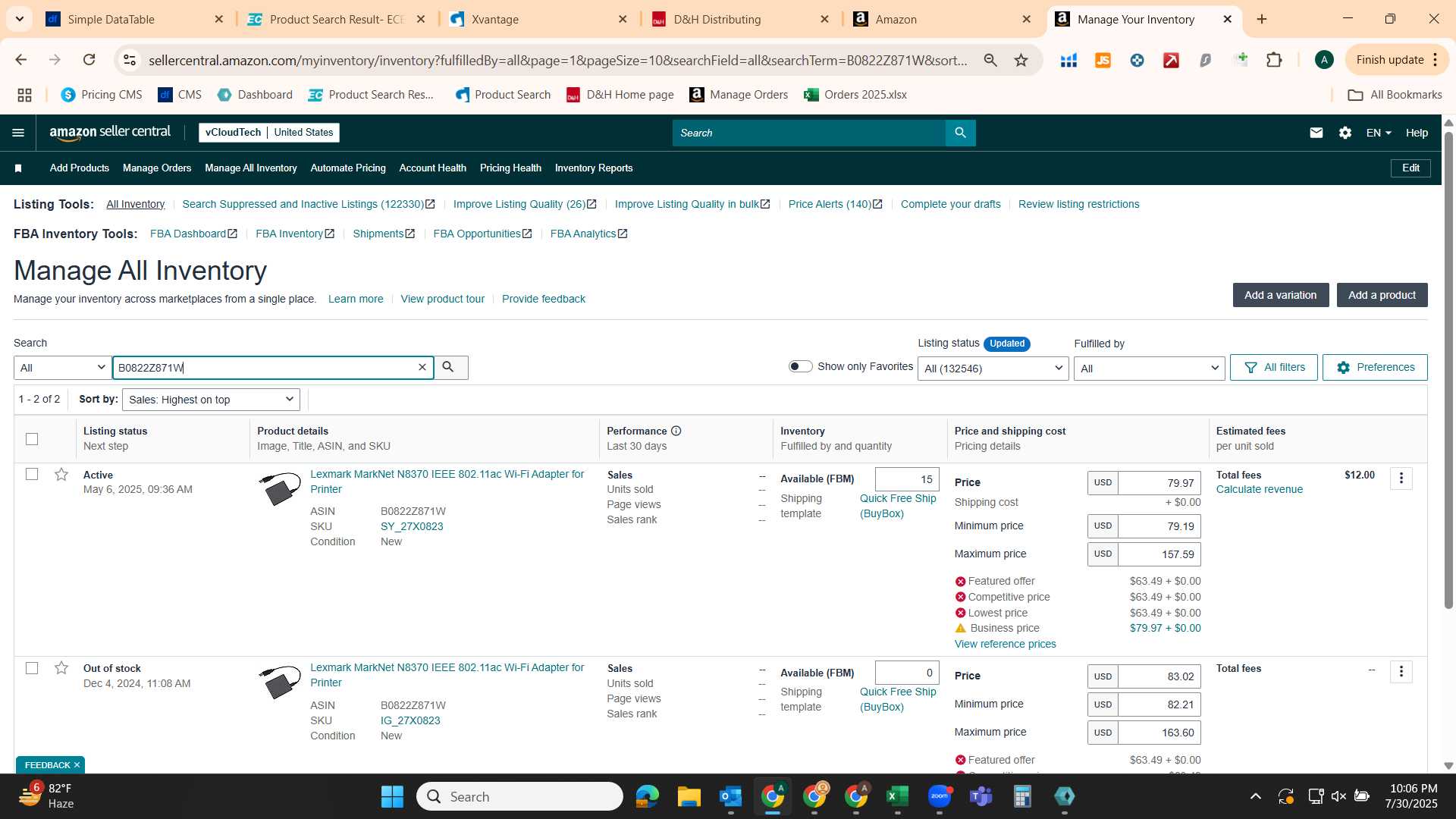
Task: Open three-dot menu for Active listing
Action: coord(1401,479)
